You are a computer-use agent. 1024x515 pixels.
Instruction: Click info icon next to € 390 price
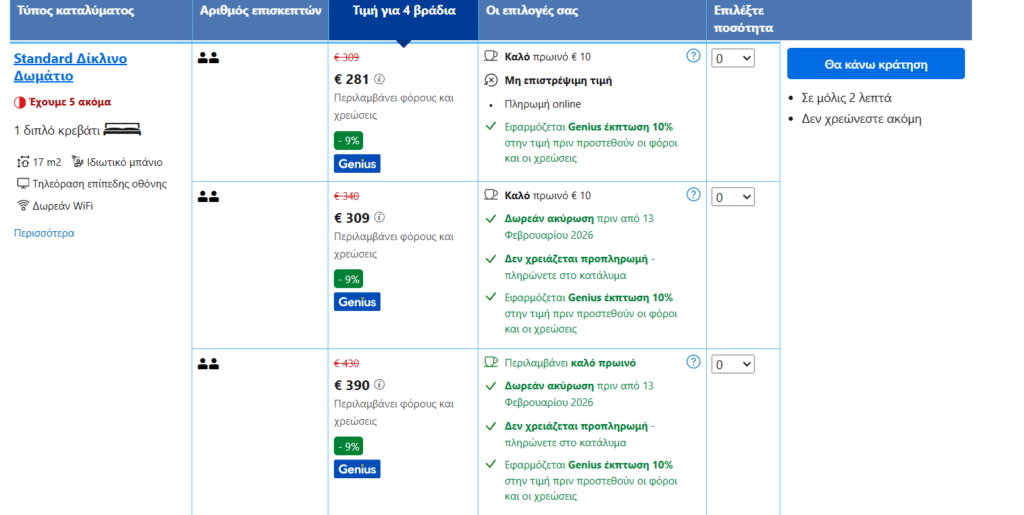(380, 384)
